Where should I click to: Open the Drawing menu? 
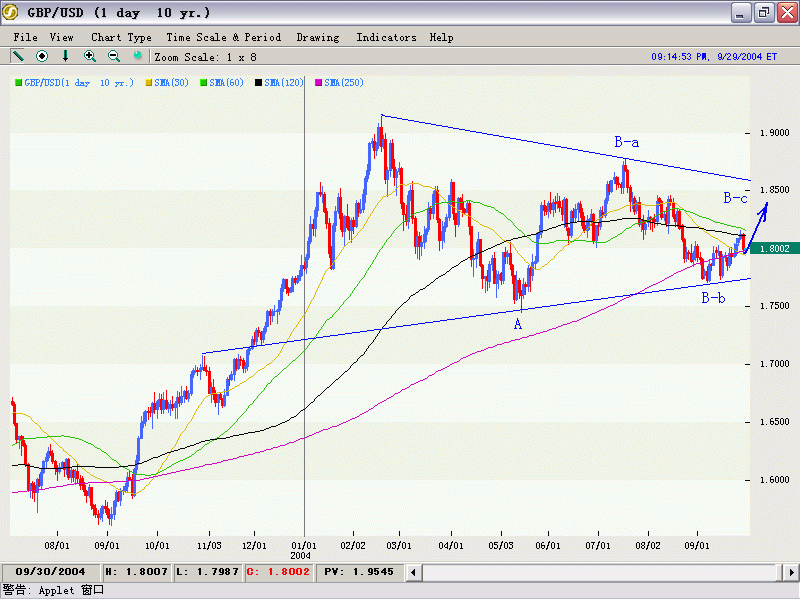pyautogui.click(x=318, y=37)
